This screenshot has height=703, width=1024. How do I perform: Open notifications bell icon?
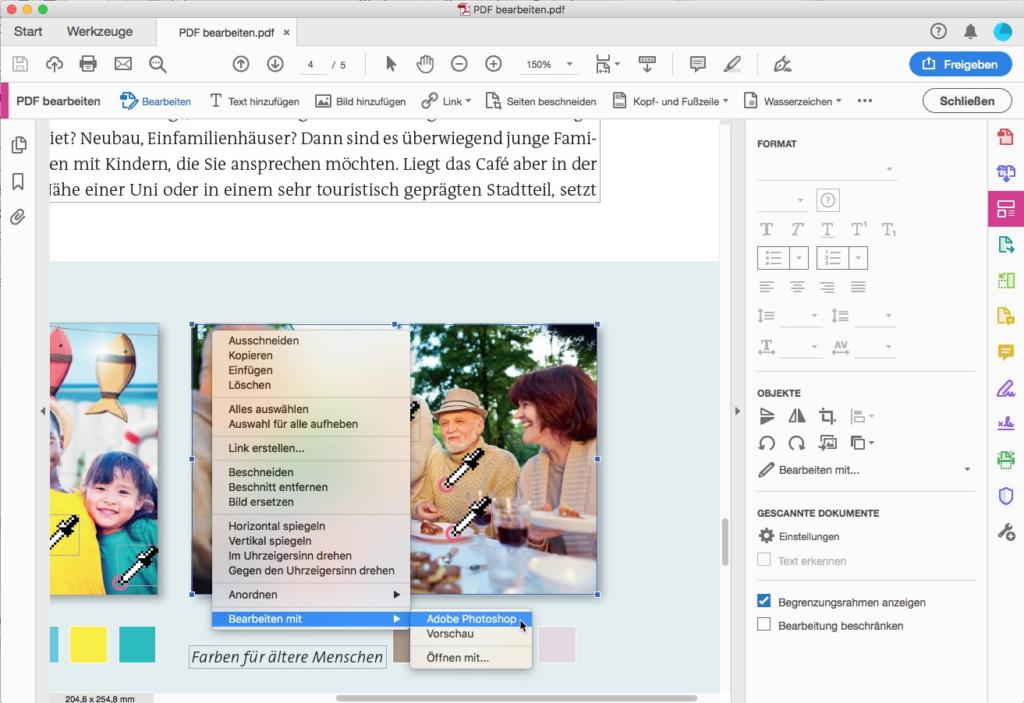[970, 31]
